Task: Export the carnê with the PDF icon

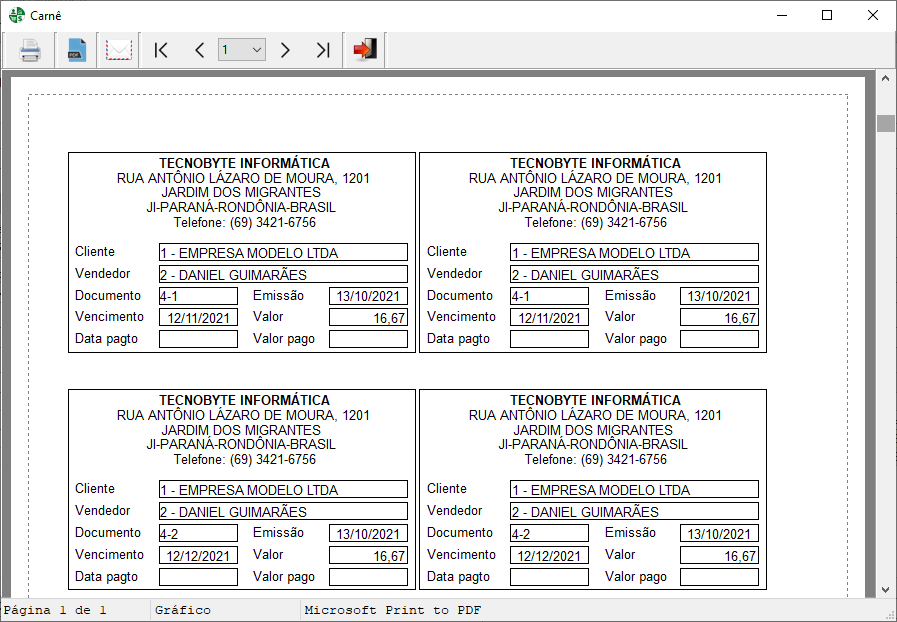Action: [x=75, y=50]
